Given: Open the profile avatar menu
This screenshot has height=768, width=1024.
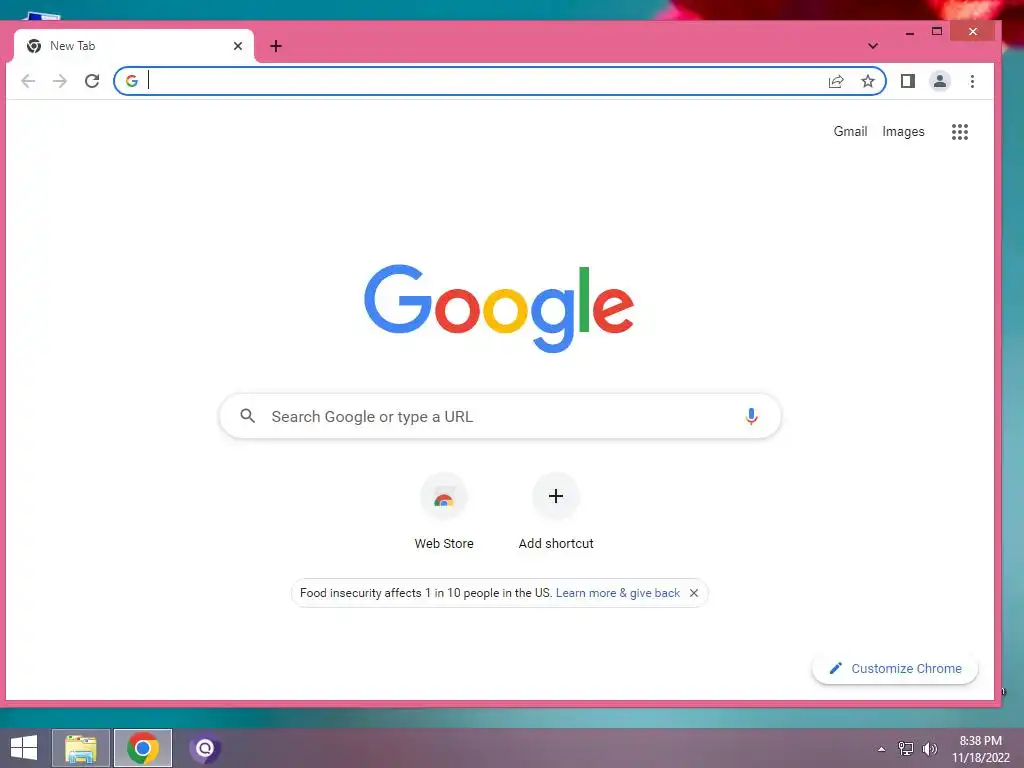Looking at the screenshot, I should (940, 81).
